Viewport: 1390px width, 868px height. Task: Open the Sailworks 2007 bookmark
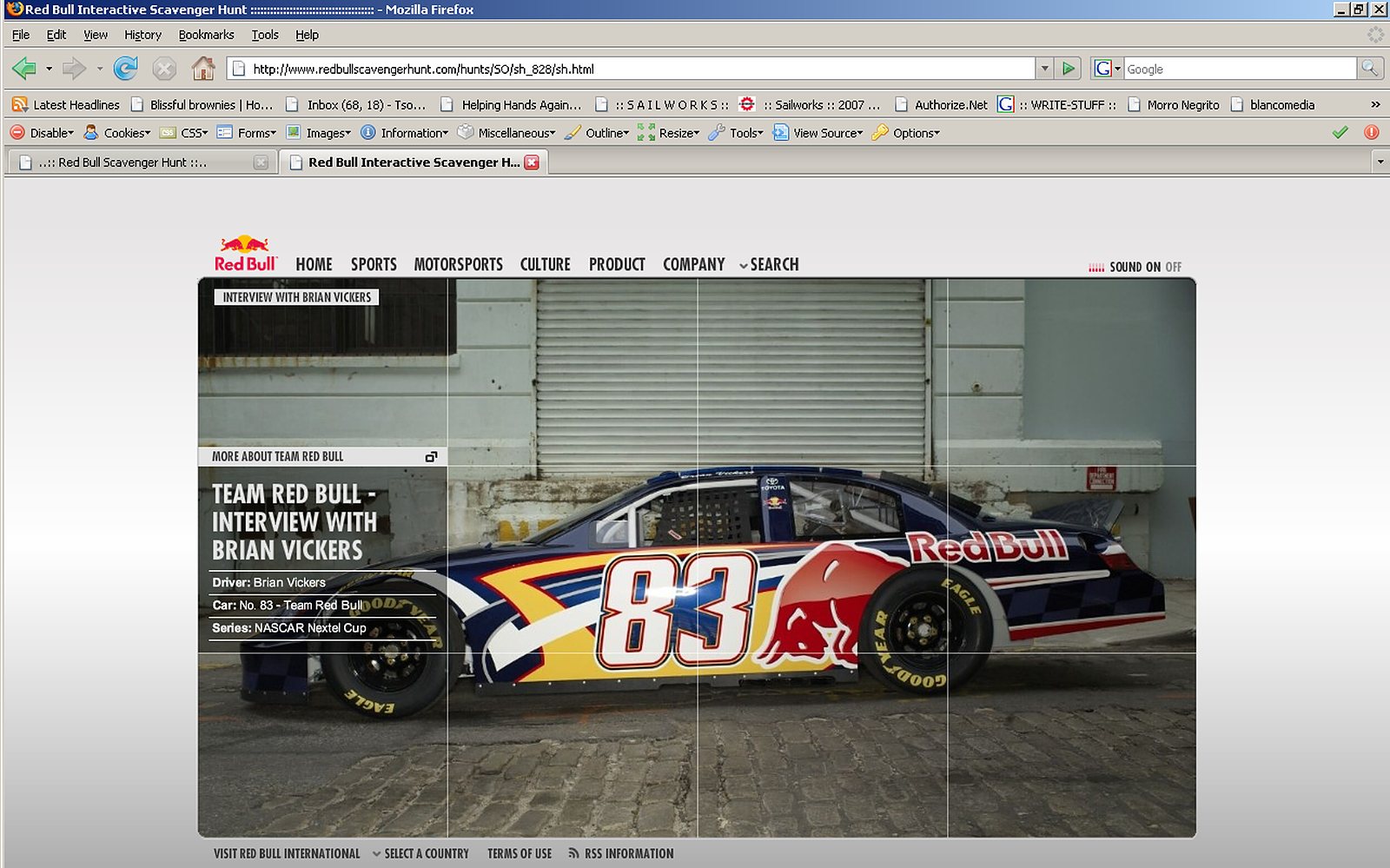point(811,104)
